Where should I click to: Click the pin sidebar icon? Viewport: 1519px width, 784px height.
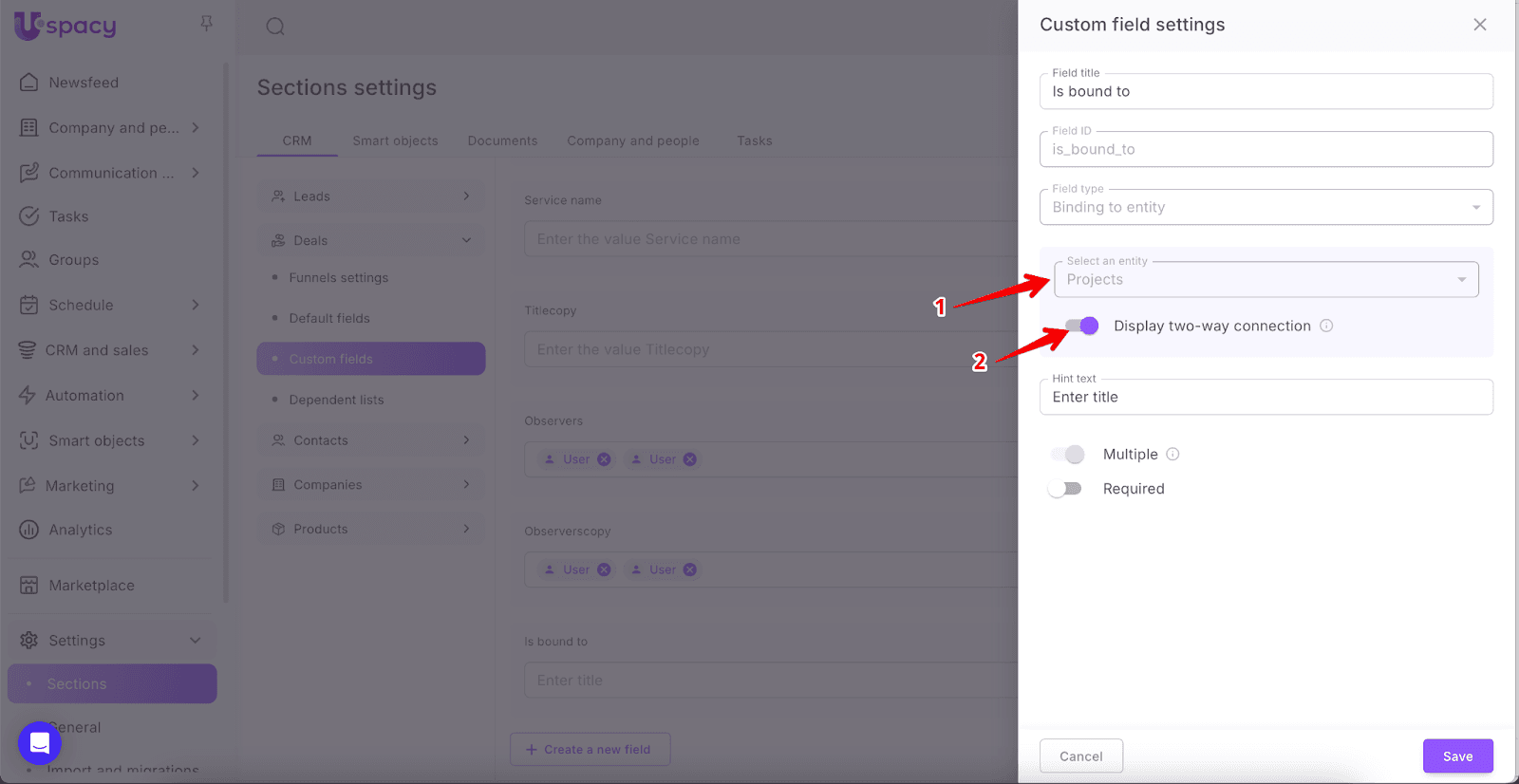pyautogui.click(x=206, y=23)
